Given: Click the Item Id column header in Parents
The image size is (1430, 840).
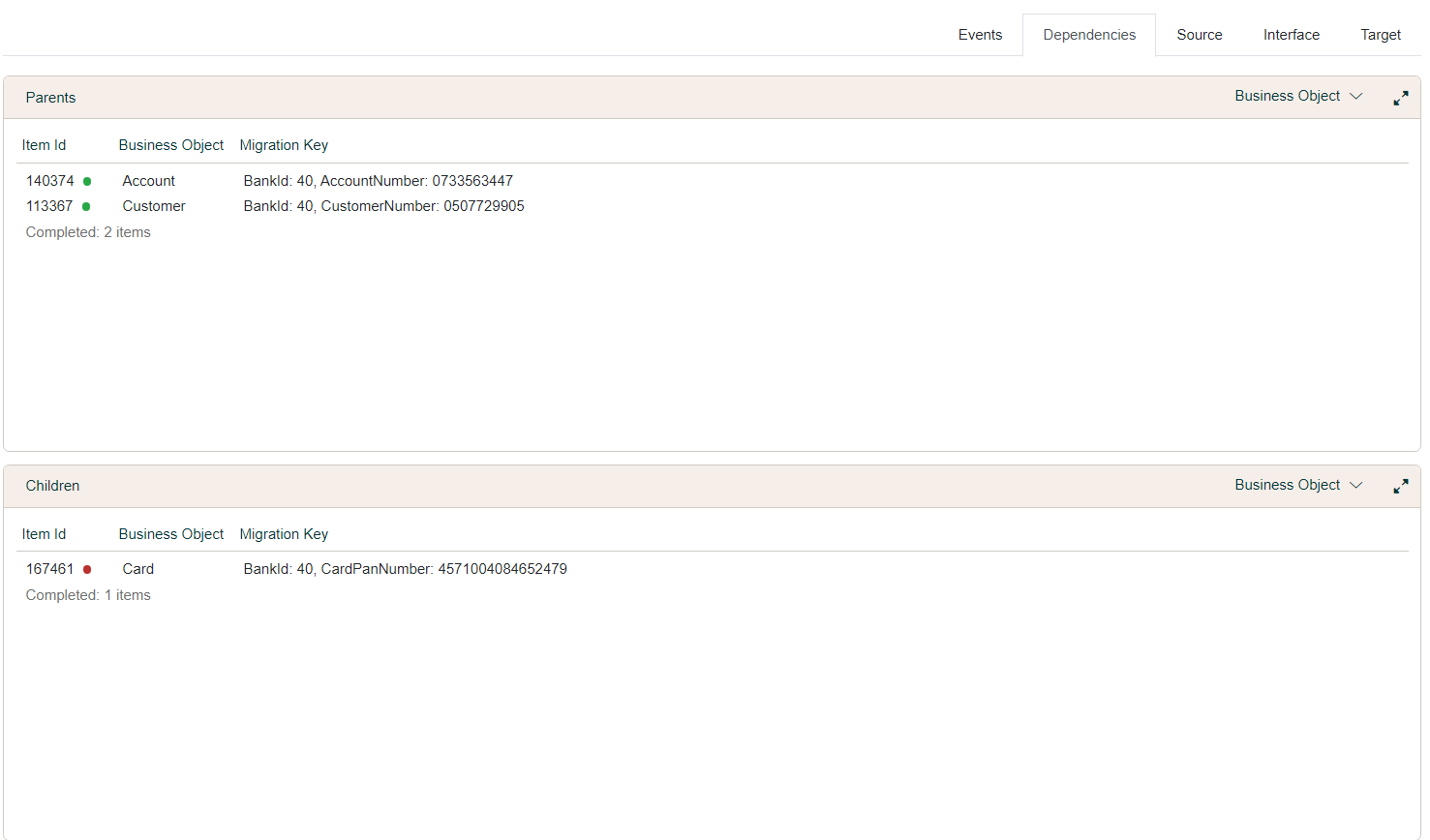Looking at the screenshot, I should coord(44,144).
